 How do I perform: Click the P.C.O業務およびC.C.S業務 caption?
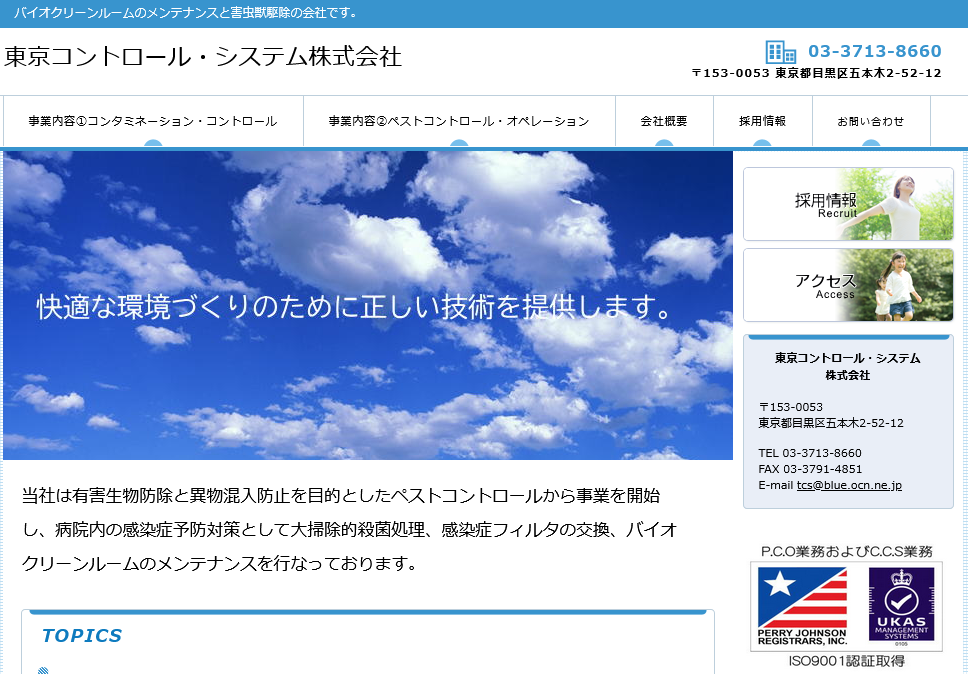point(847,551)
